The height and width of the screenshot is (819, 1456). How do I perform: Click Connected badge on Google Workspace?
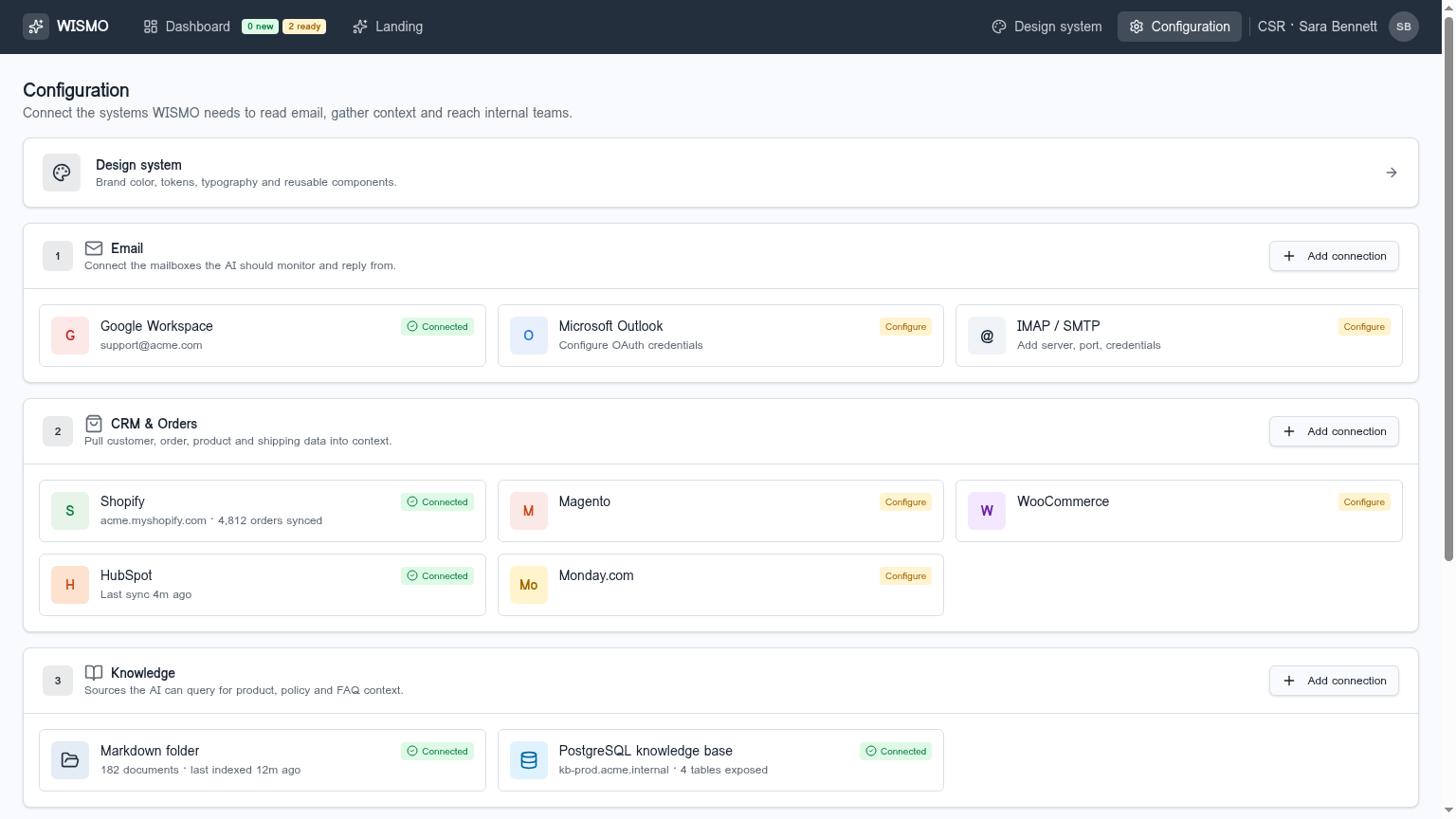coord(437,327)
